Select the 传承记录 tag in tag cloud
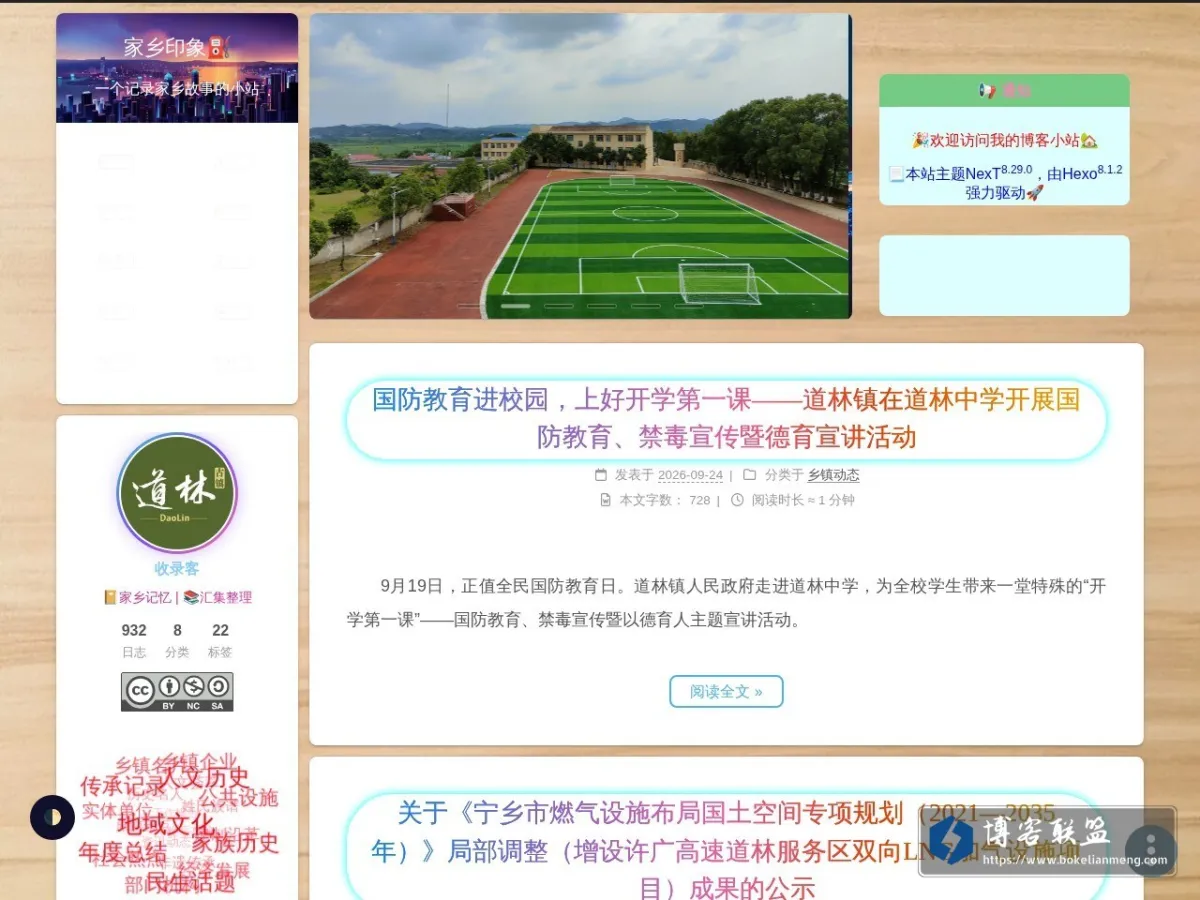The height and width of the screenshot is (900, 1200). click(123, 786)
